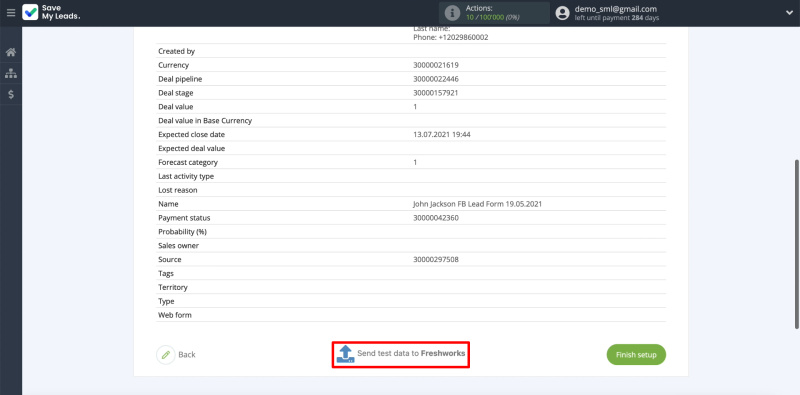Image resolution: width=800 pixels, height=395 pixels.
Task: Select Expected close date 13.07.2021 19:44
Action: click(x=442, y=135)
